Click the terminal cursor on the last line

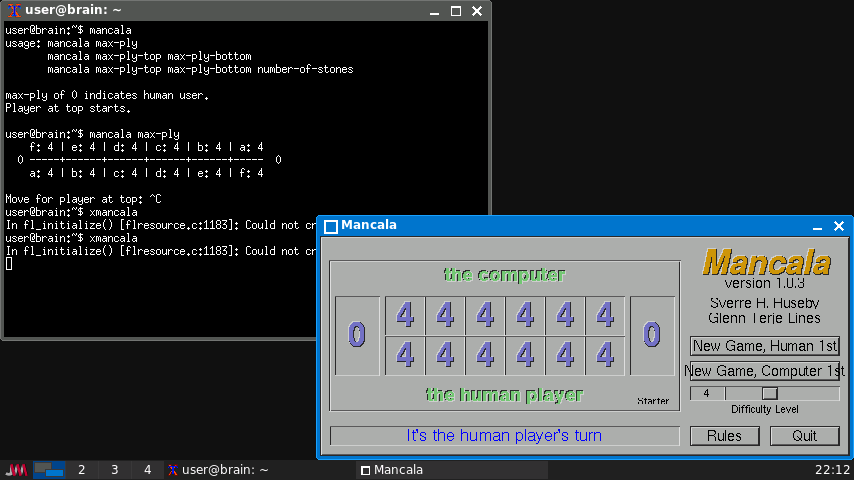(9, 264)
